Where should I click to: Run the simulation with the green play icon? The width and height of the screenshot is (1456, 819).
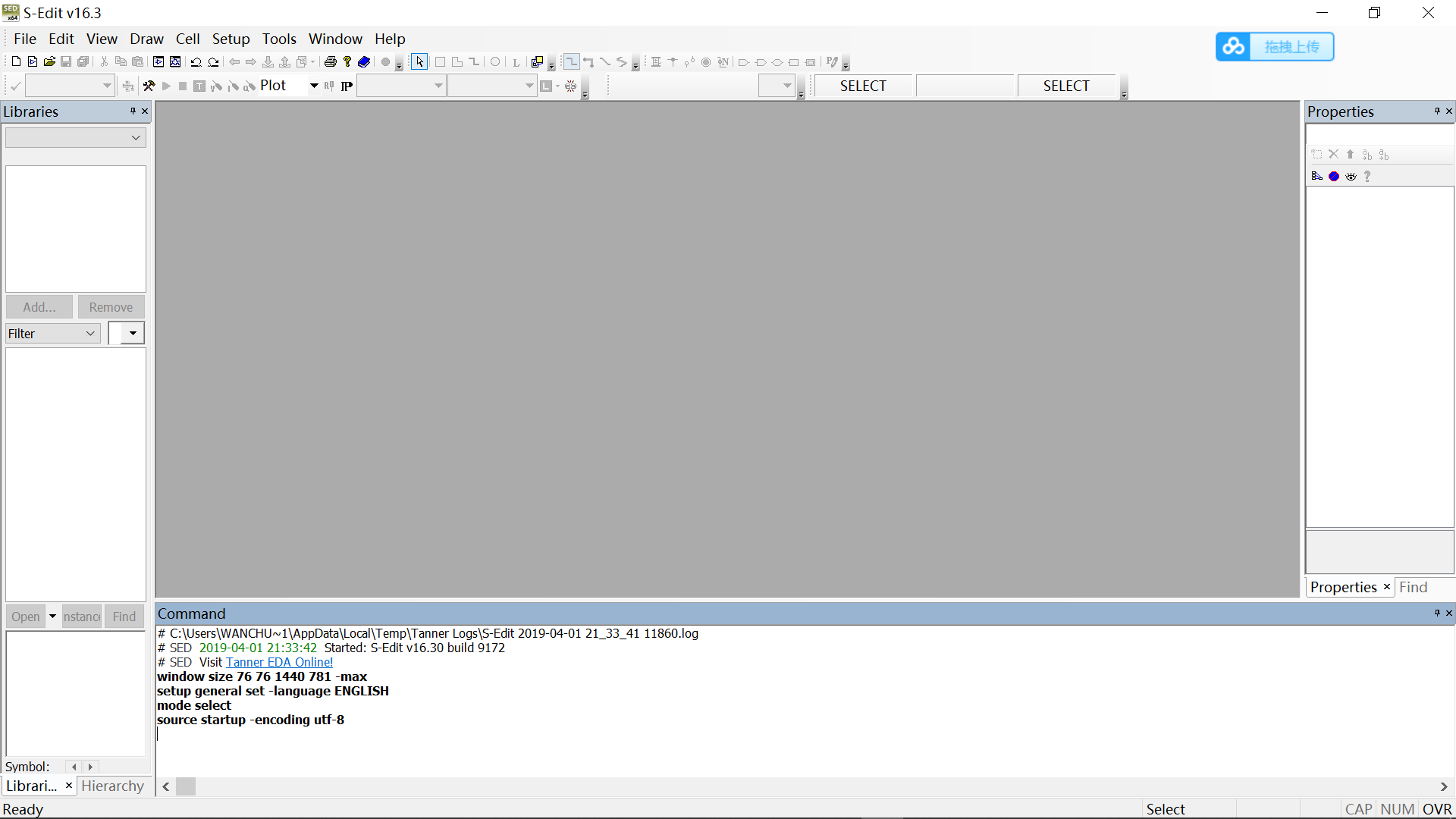click(166, 86)
